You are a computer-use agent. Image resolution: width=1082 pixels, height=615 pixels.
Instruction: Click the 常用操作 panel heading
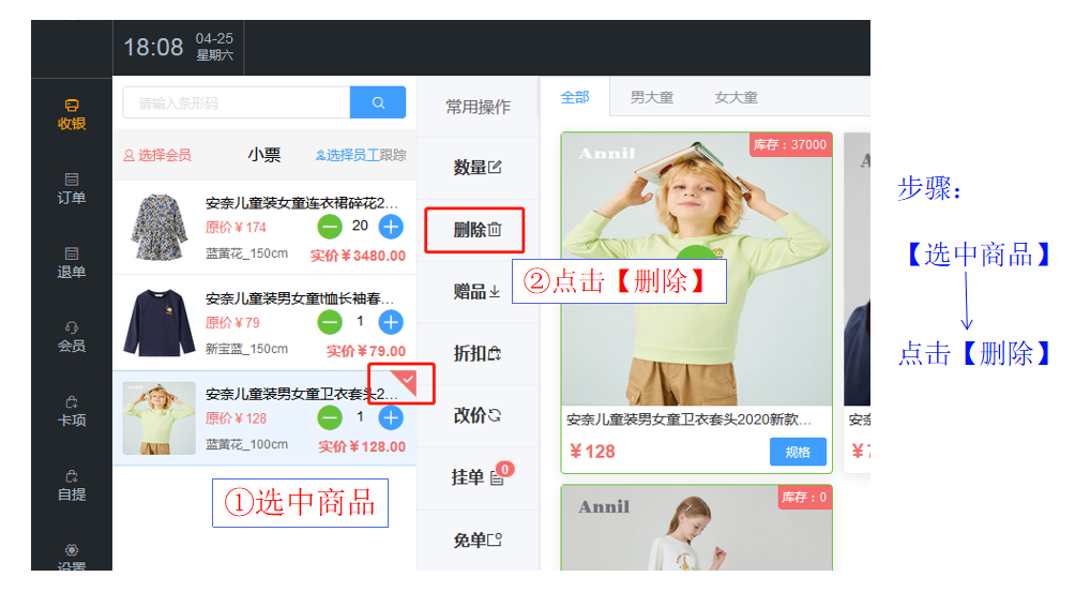click(478, 107)
